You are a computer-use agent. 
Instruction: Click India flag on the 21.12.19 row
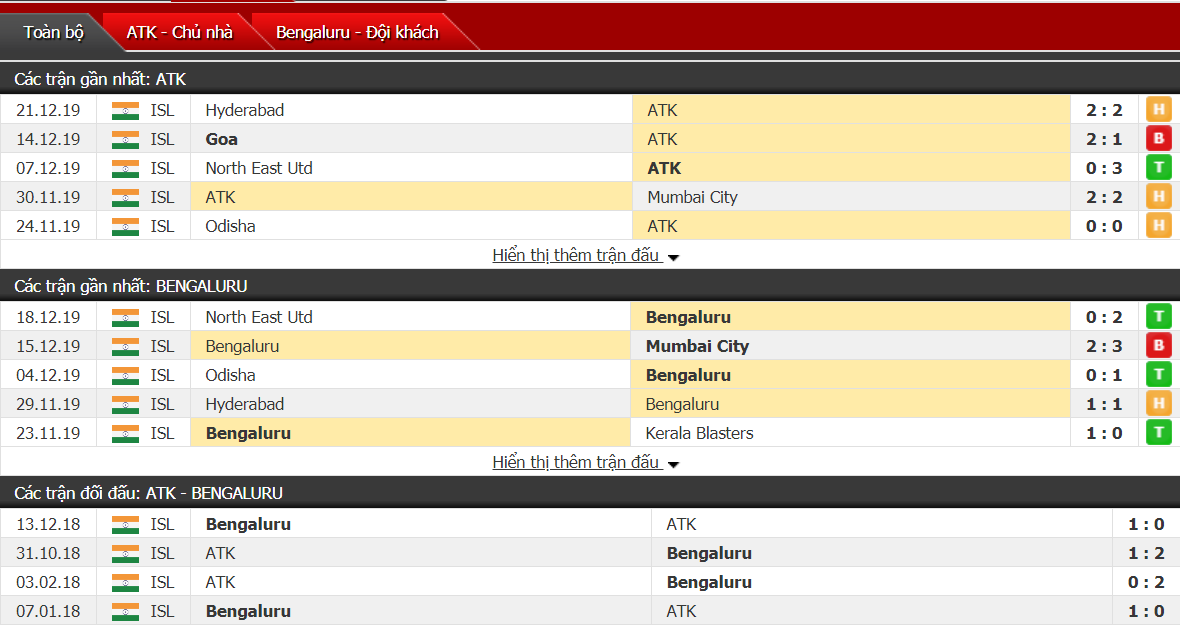pos(125,111)
